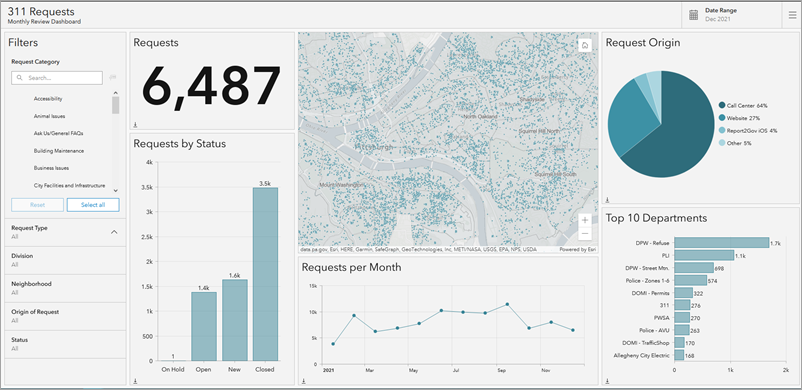Click the Request Category search field
Image resolution: width=802 pixels, height=390 pixels.
(x=57, y=78)
